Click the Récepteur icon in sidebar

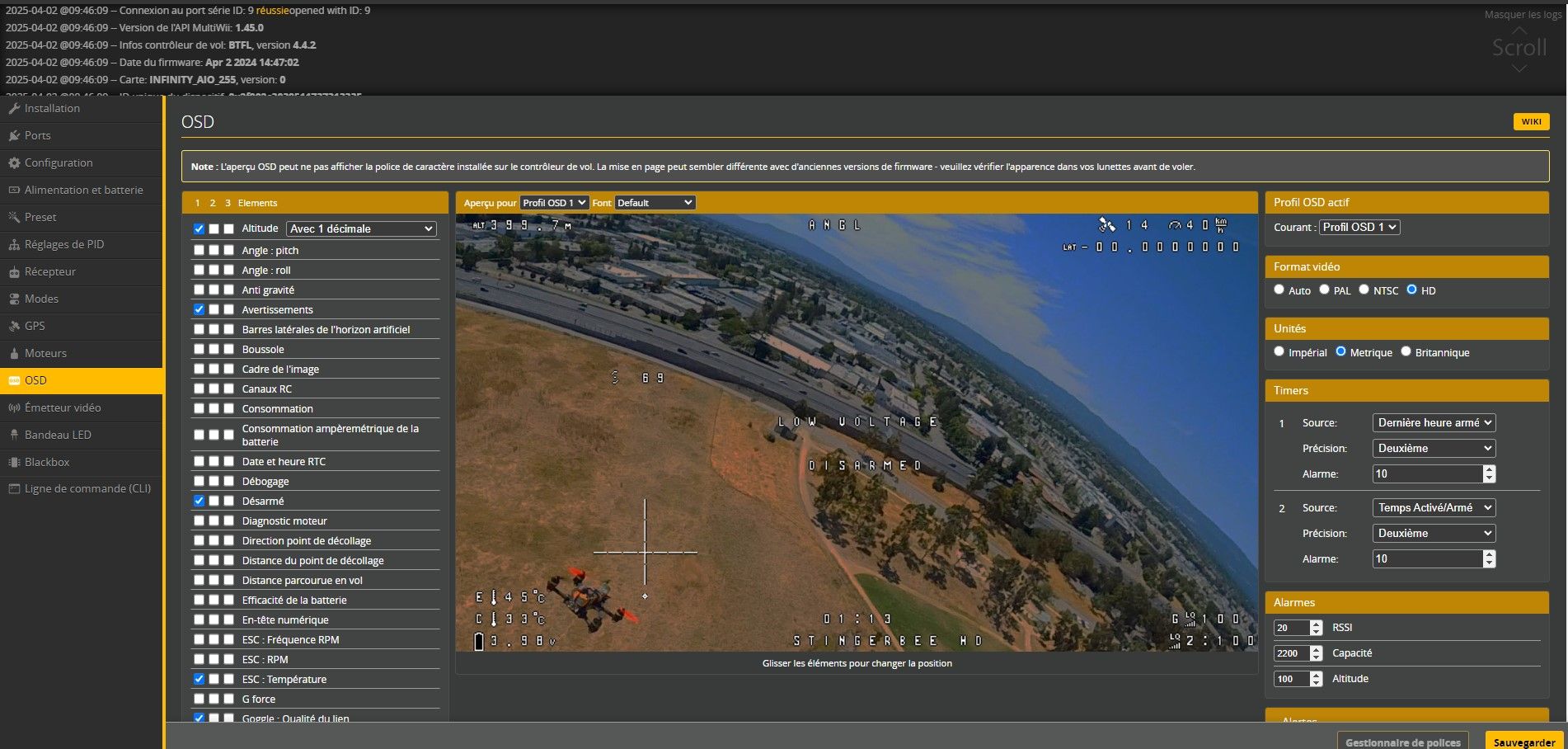click(x=14, y=271)
